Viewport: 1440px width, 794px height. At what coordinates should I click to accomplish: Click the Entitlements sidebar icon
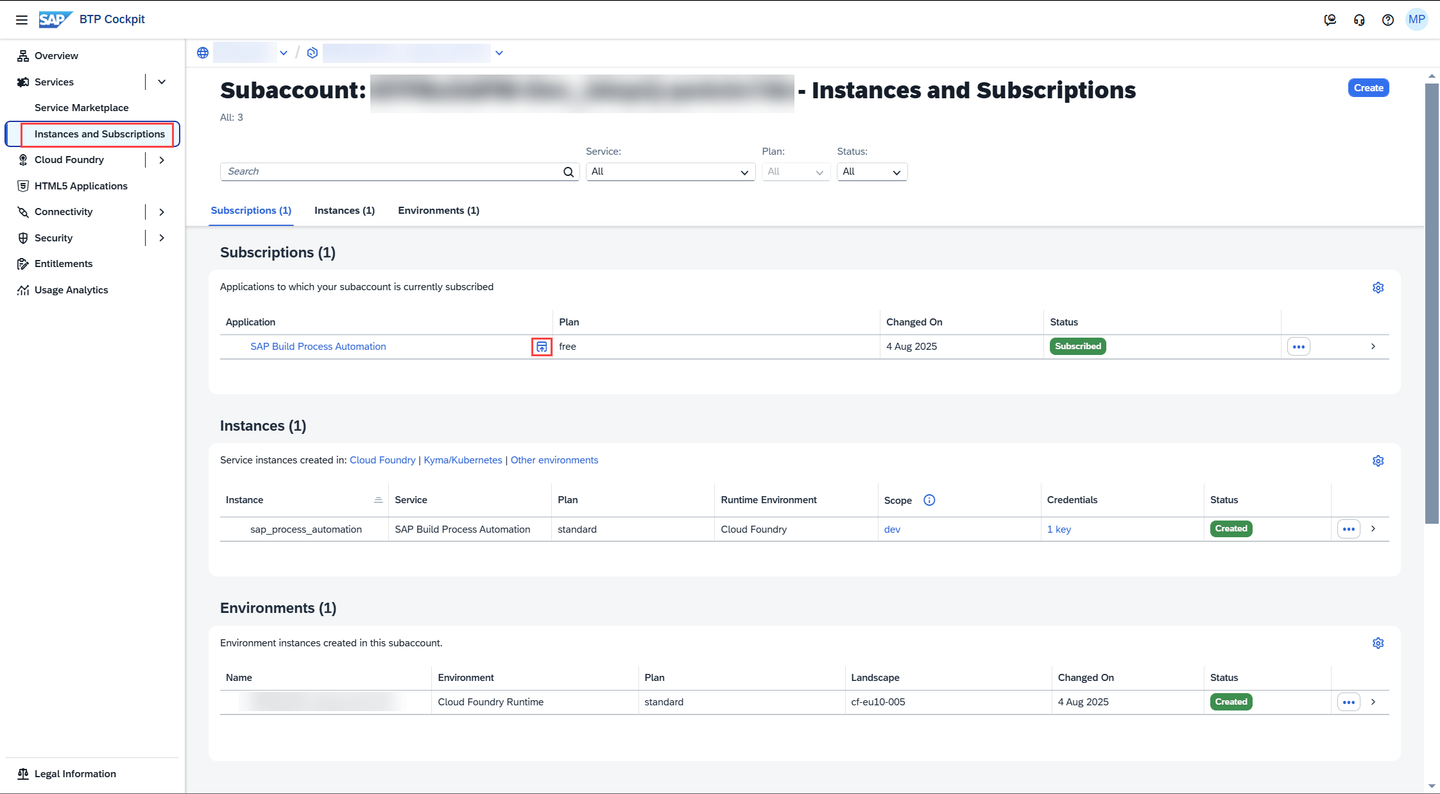[x=23, y=264]
